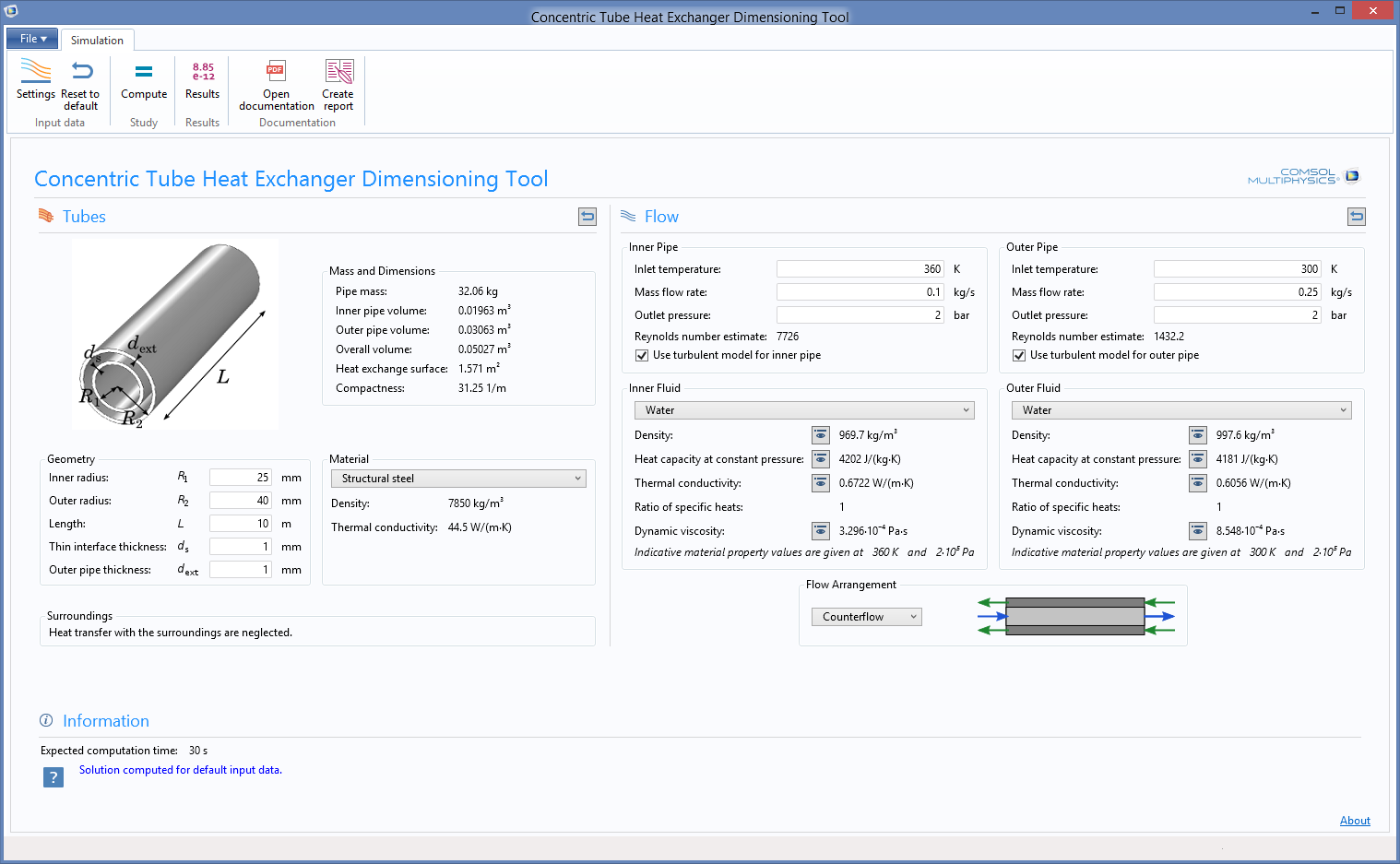Run the Compute study button

pyautogui.click(x=144, y=72)
